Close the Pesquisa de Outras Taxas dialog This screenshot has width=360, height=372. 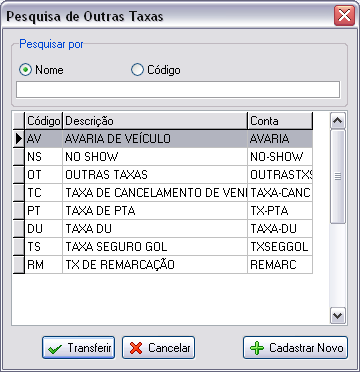point(344,16)
